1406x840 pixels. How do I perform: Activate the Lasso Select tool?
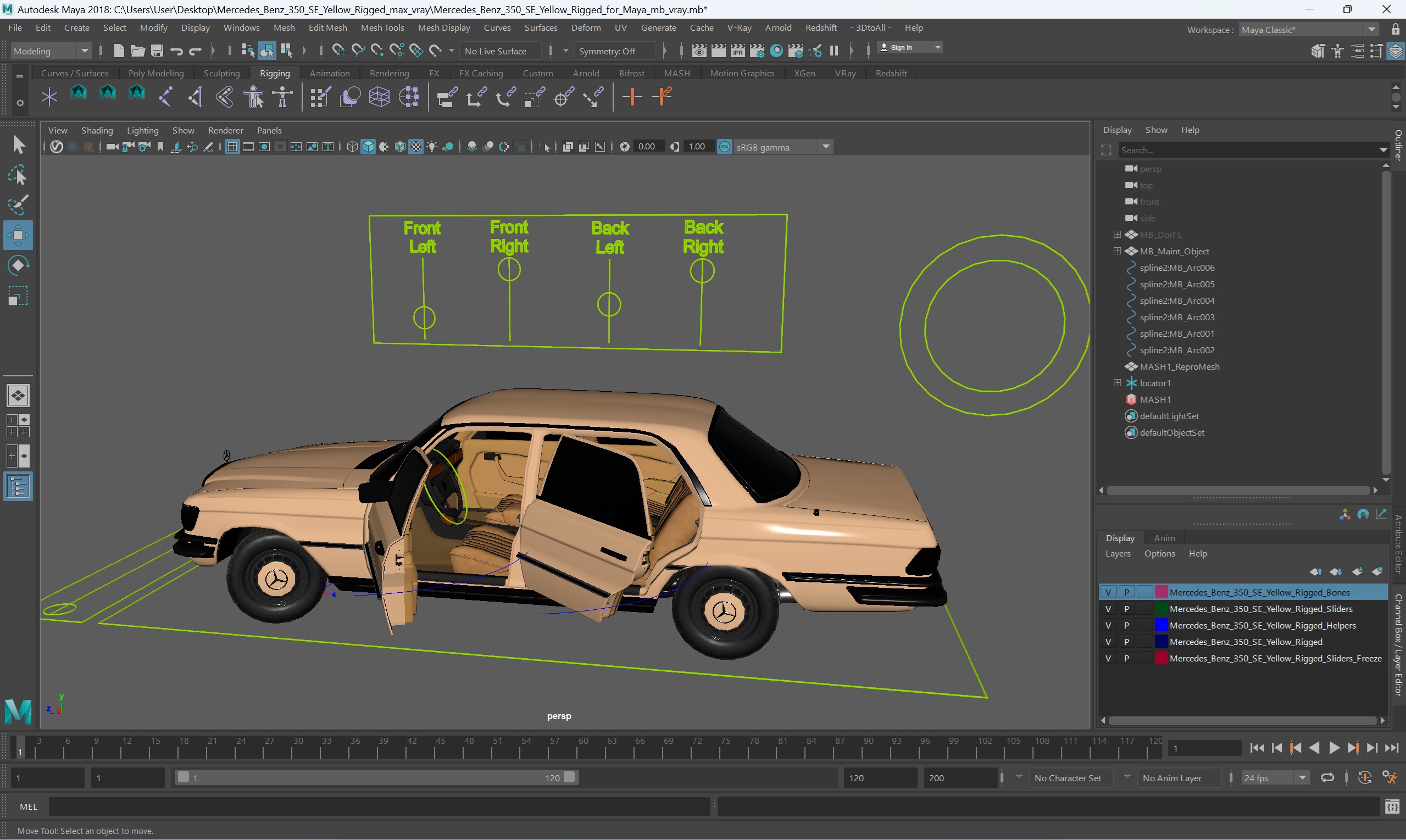[x=18, y=175]
